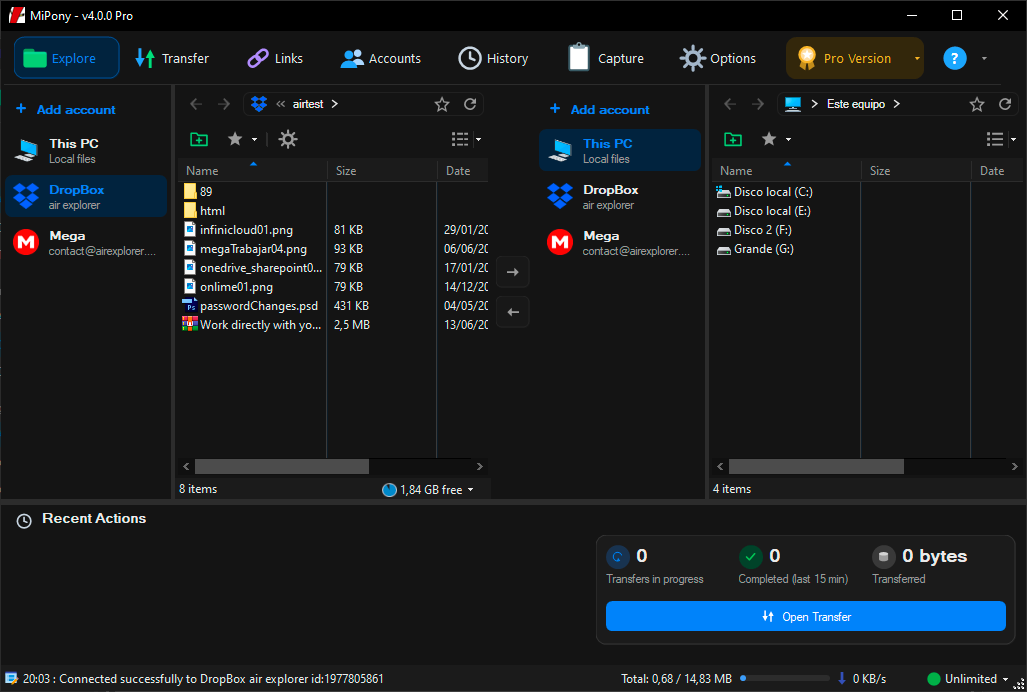Go to the Accounts tab
Screen dimensions: 1027x692
coord(381,58)
